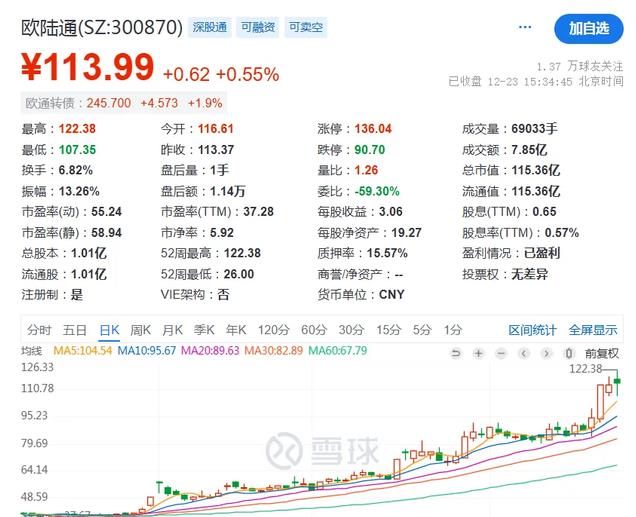Click the 52周最低 value 26.00
This screenshot has height=517, width=636.
coord(238,274)
